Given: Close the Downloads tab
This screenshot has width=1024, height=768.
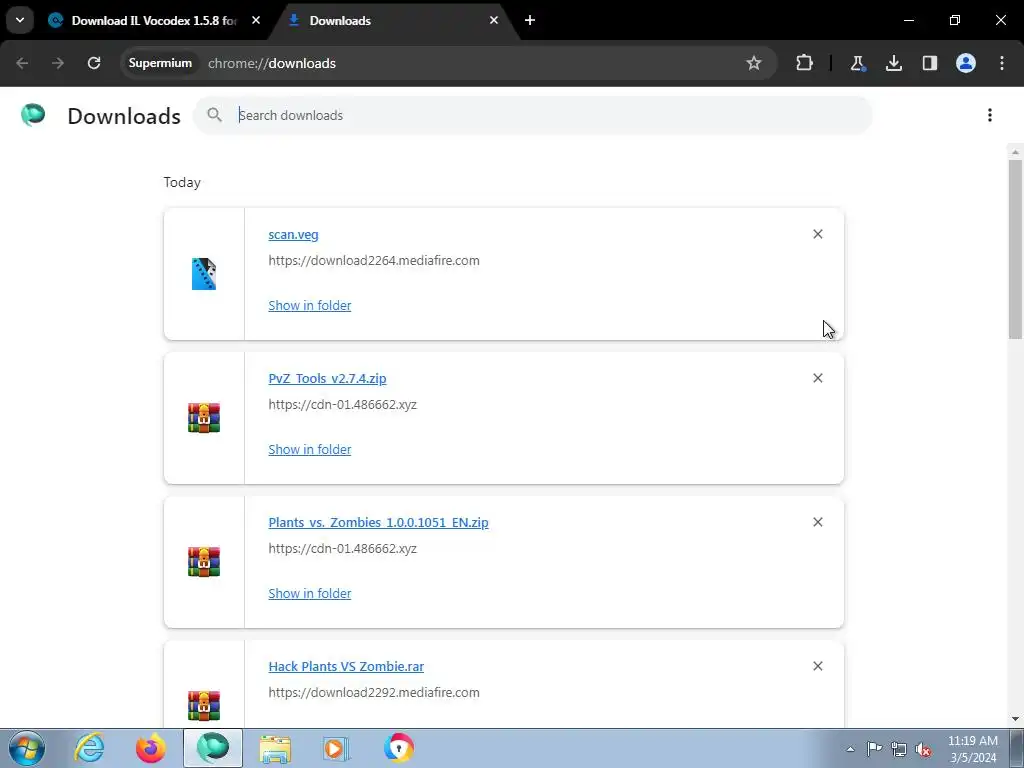Looking at the screenshot, I should pyautogui.click(x=494, y=20).
